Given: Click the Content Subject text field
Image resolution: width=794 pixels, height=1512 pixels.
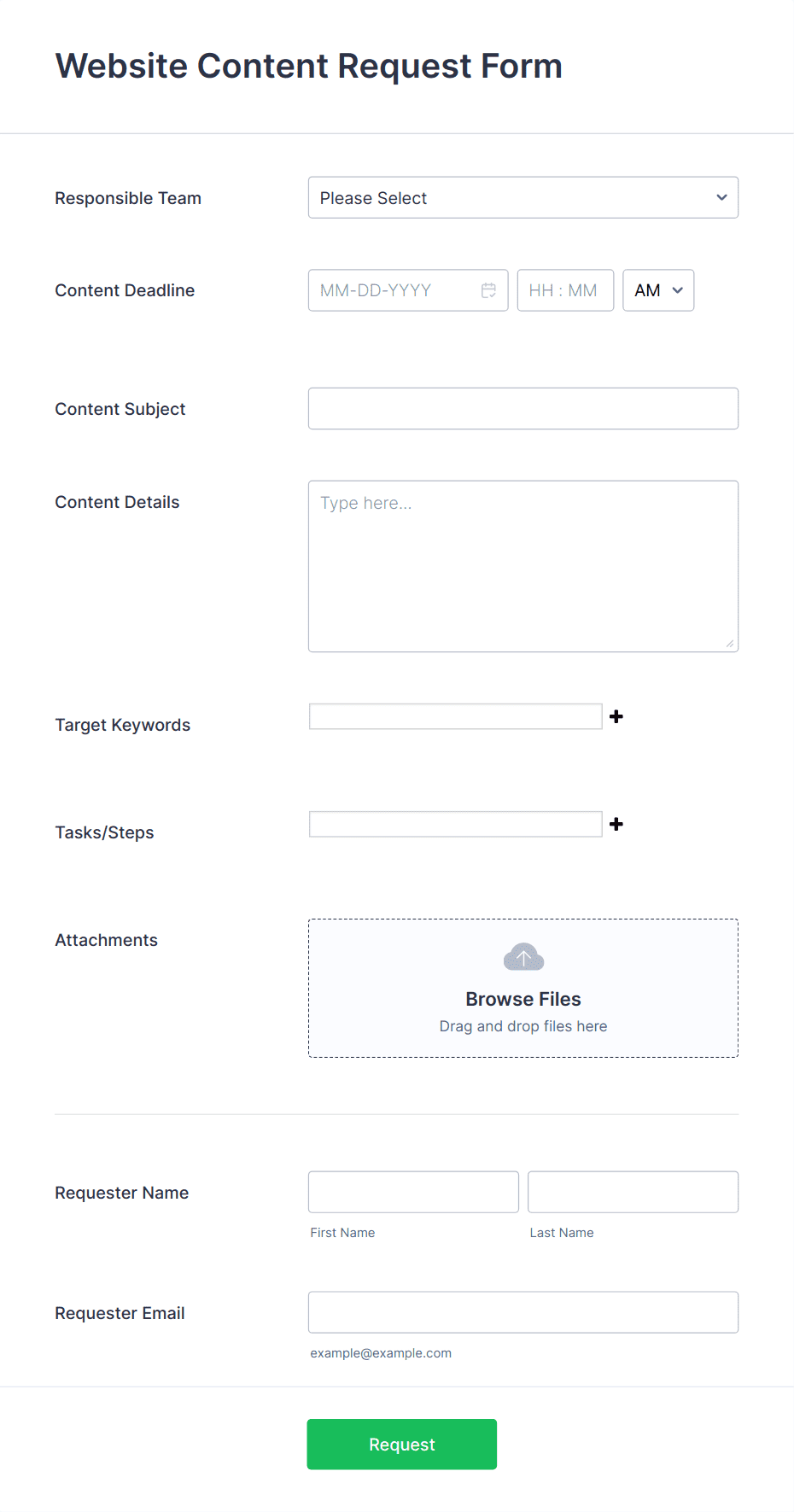Looking at the screenshot, I should [x=523, y=408].
